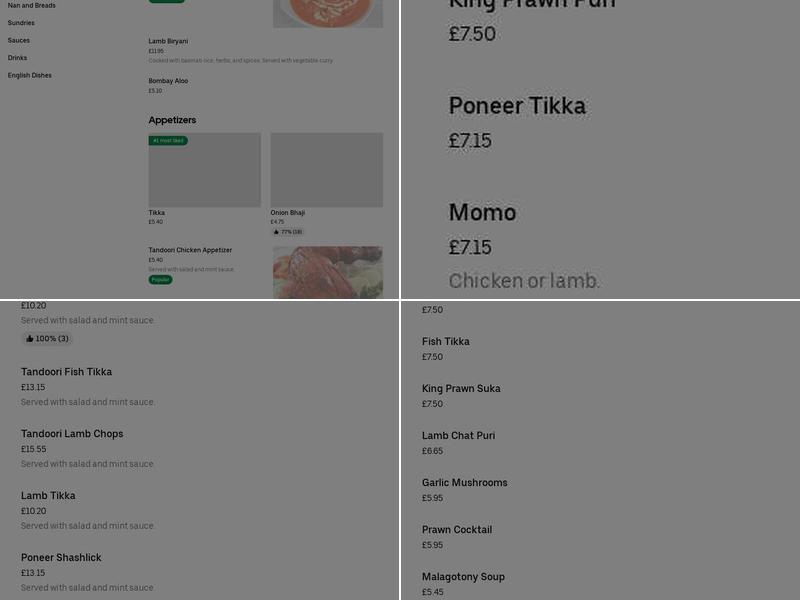
Task: Select 'Sundries' from the category list
Action: click(19, 22)
